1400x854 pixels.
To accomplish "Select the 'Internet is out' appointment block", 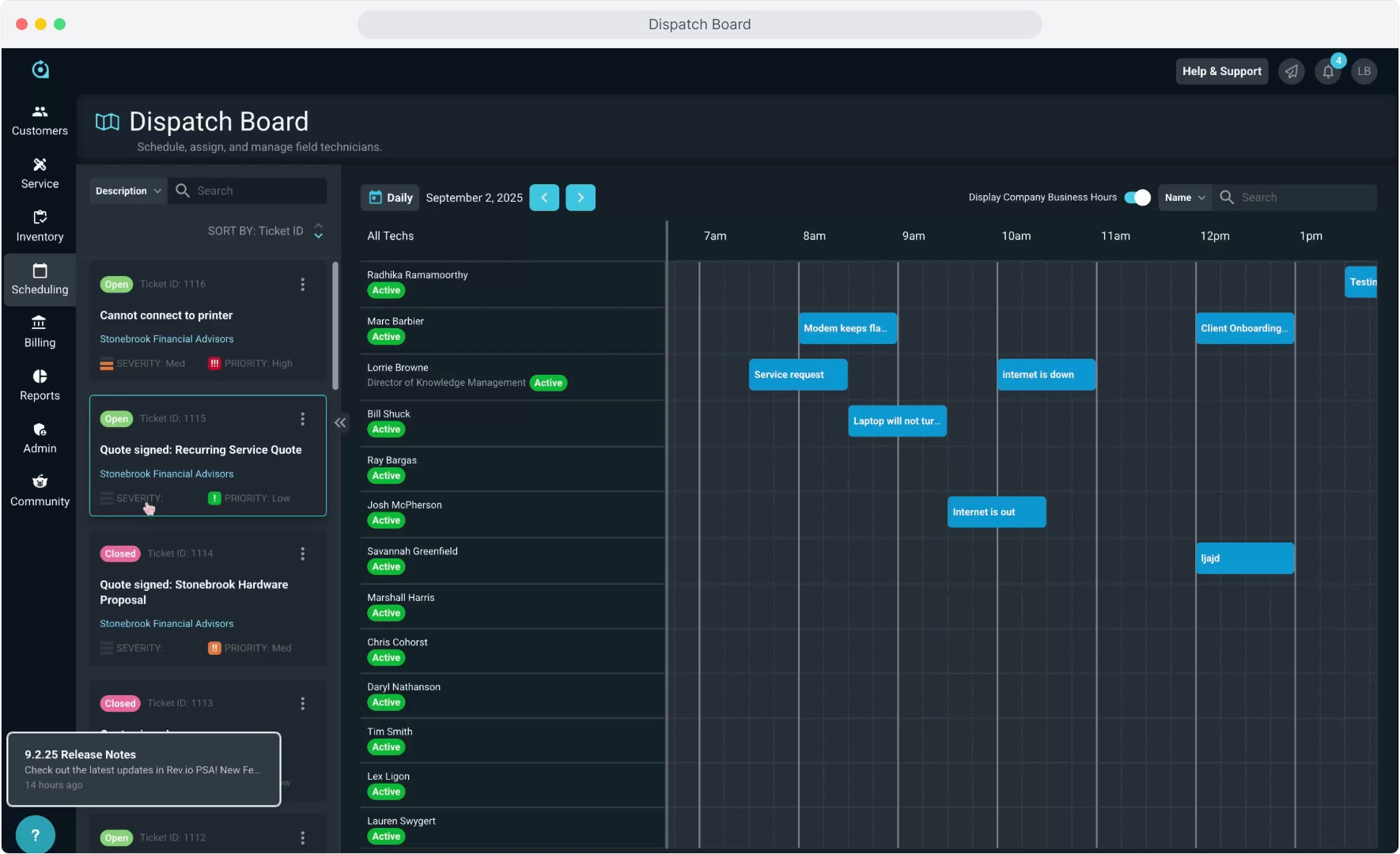I will pyautogui.click(x=996, y=512).
